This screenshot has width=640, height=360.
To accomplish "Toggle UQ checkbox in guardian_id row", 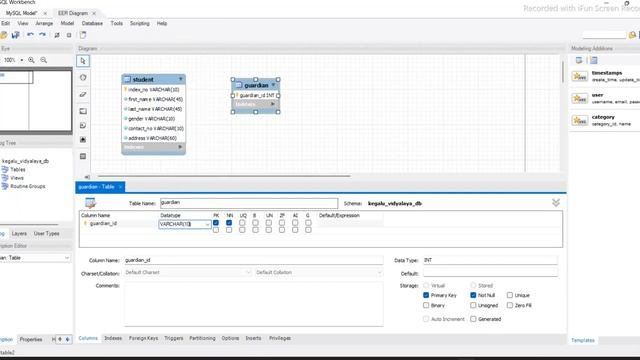I will [242, 223].
